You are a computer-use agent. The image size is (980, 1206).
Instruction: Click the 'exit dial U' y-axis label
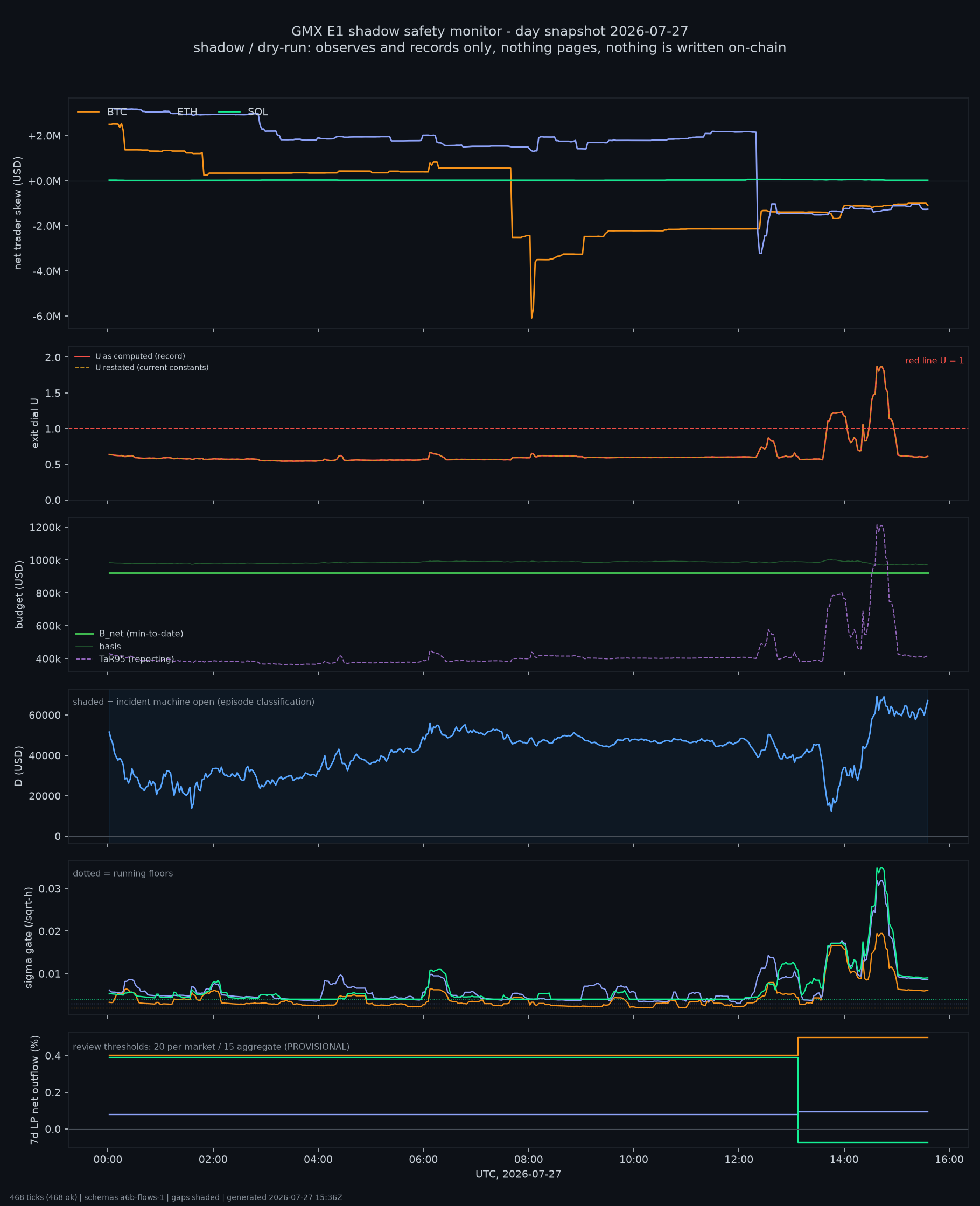tap(35, 423)
